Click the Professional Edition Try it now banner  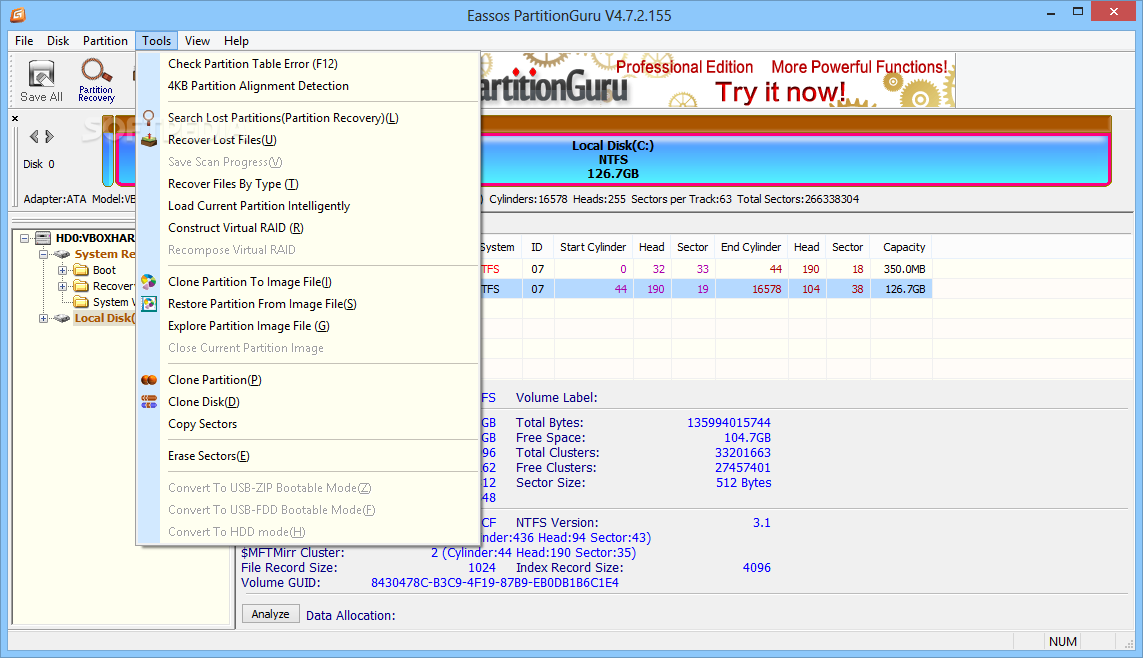(717, 80)
